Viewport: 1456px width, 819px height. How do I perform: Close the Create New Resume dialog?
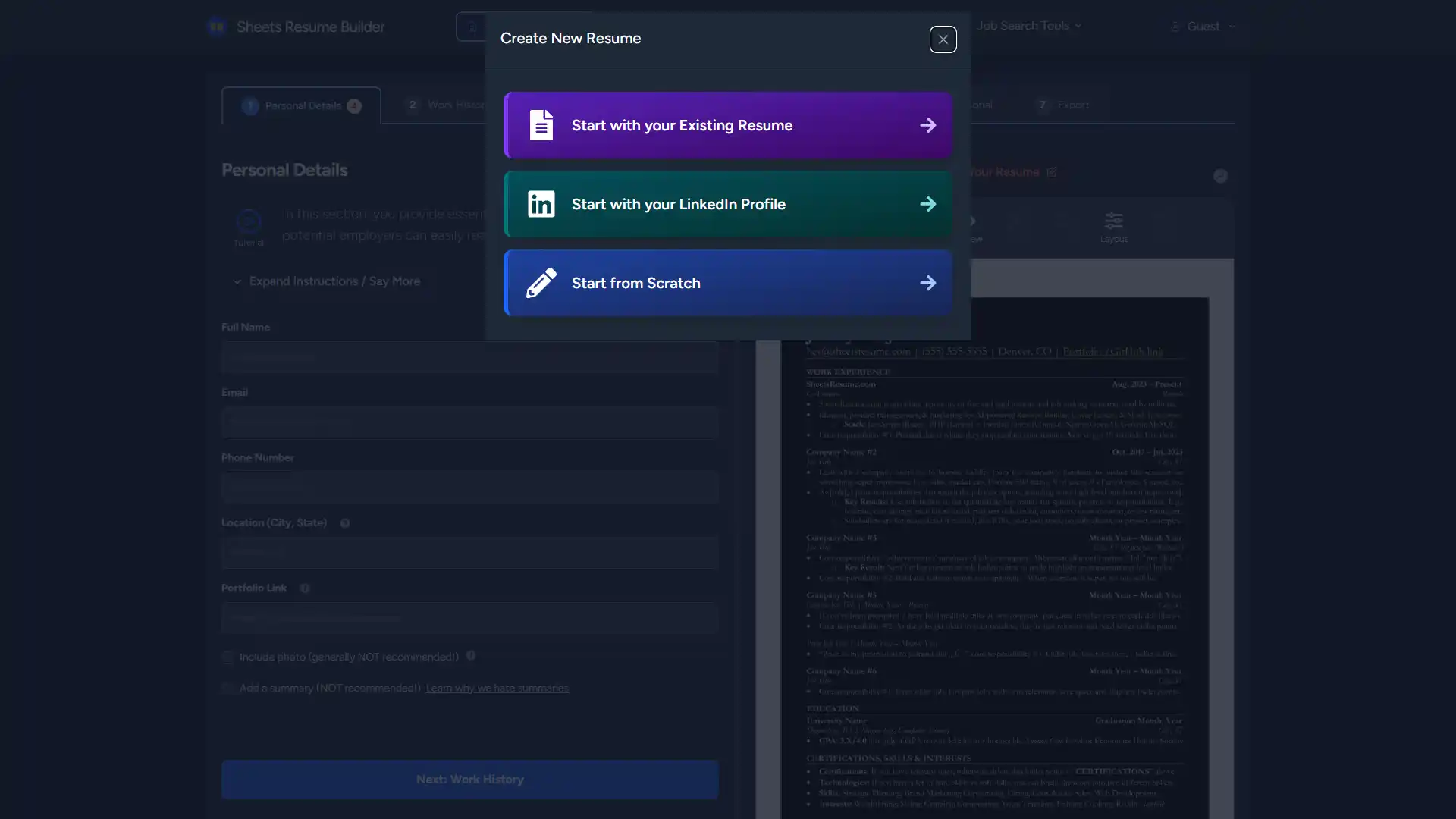click(x=943, y=39)
